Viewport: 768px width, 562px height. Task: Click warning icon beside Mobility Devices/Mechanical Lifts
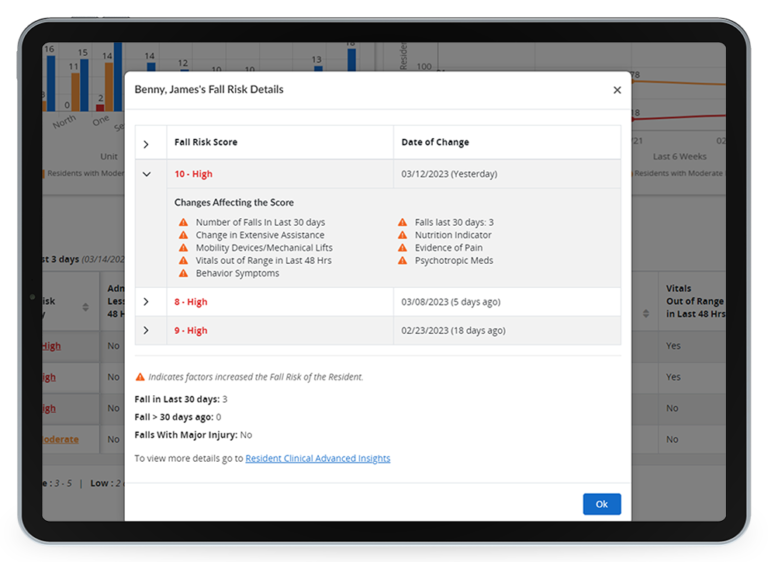(183, 248)
